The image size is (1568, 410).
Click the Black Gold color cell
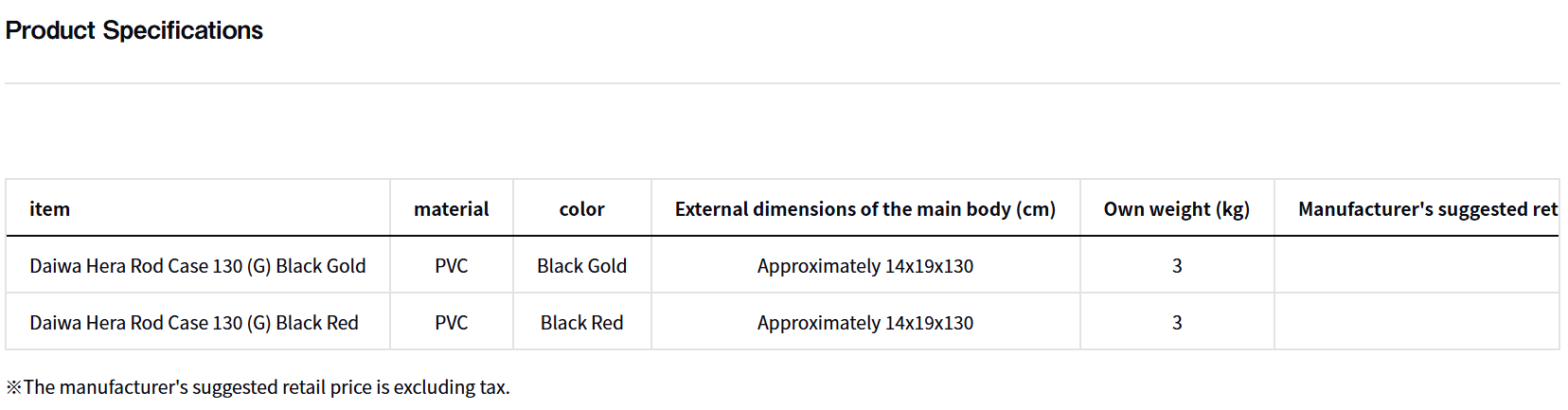point(581,266)
